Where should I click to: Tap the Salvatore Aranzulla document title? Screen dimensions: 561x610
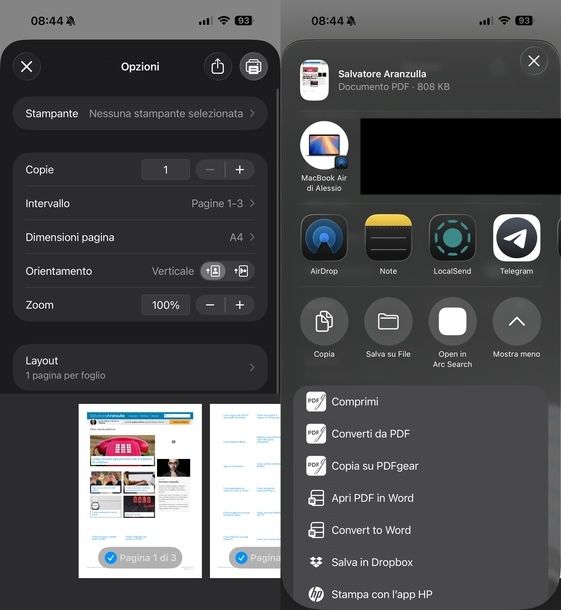(382, 74)
